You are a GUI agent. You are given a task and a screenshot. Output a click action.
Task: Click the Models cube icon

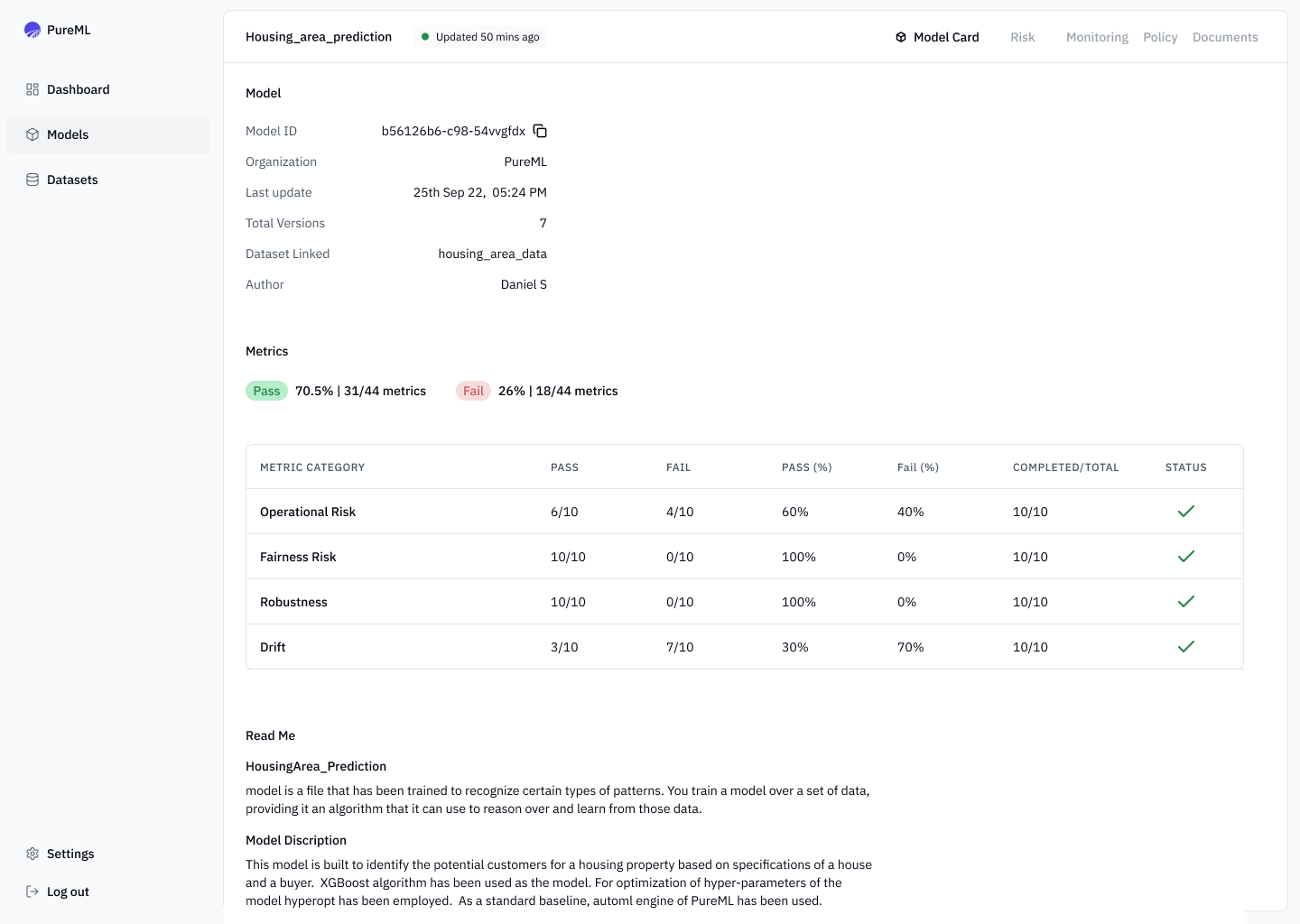tap(32, 134)
